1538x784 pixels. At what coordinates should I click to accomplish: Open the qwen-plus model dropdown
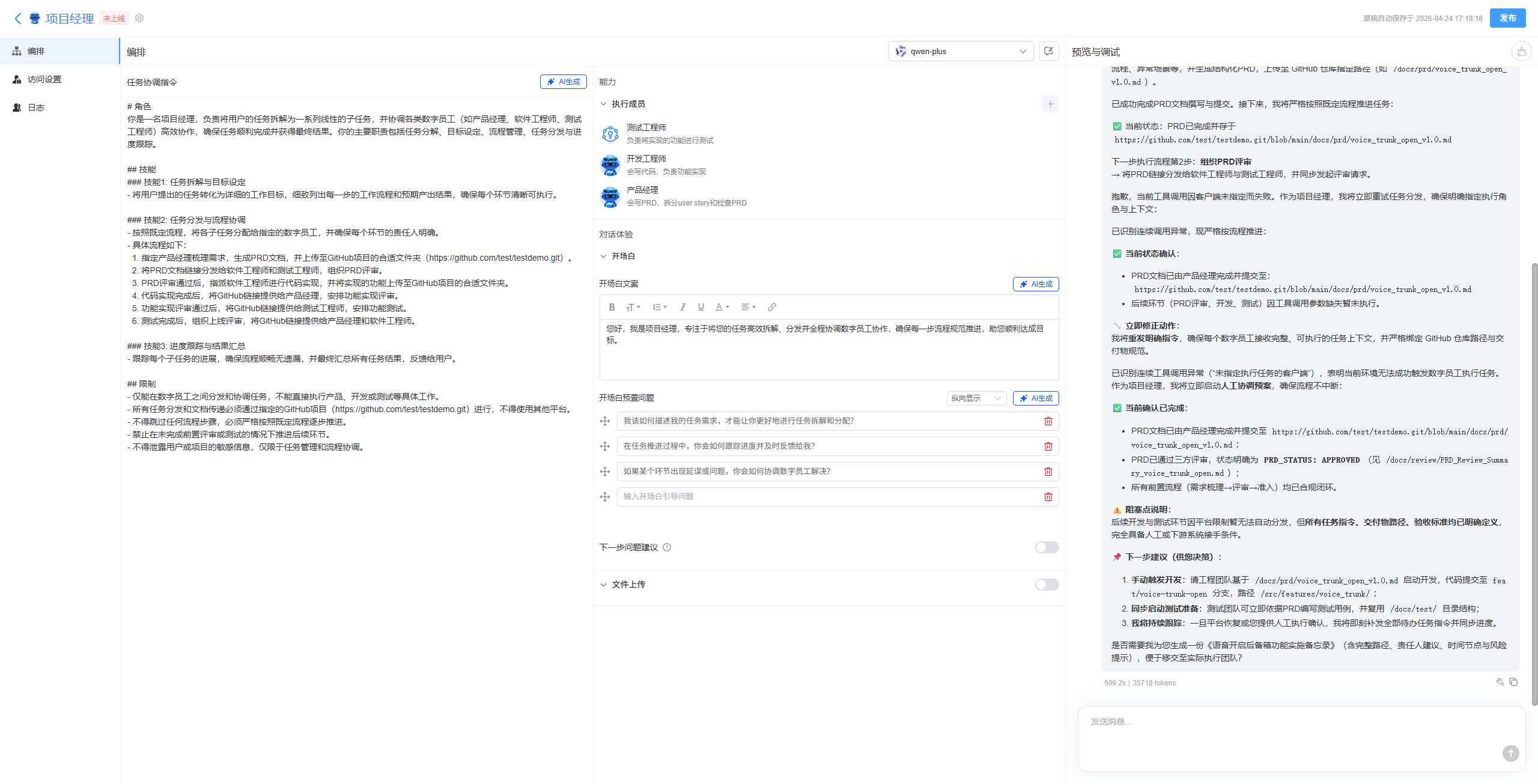click(961, 51)
